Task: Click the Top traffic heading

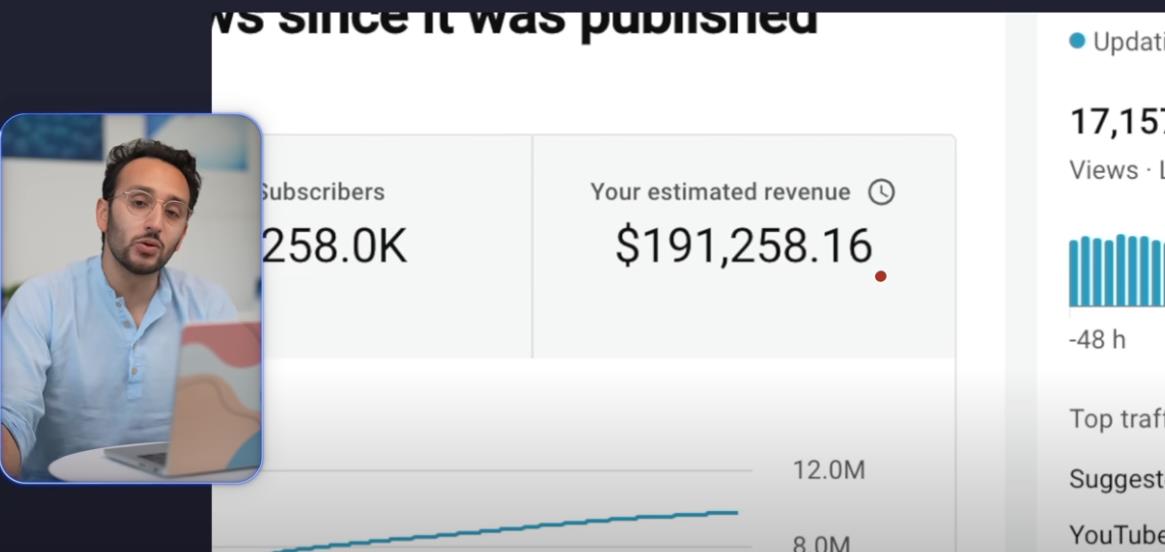Action: pyautogui.click(x=1116, y=418)
